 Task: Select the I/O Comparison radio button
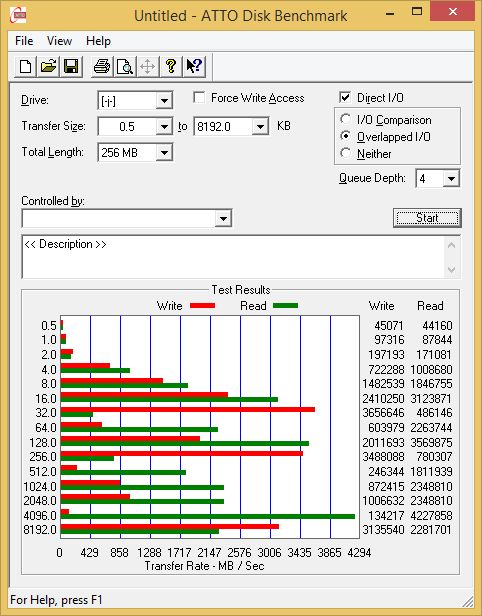click(x=345, y=119)
